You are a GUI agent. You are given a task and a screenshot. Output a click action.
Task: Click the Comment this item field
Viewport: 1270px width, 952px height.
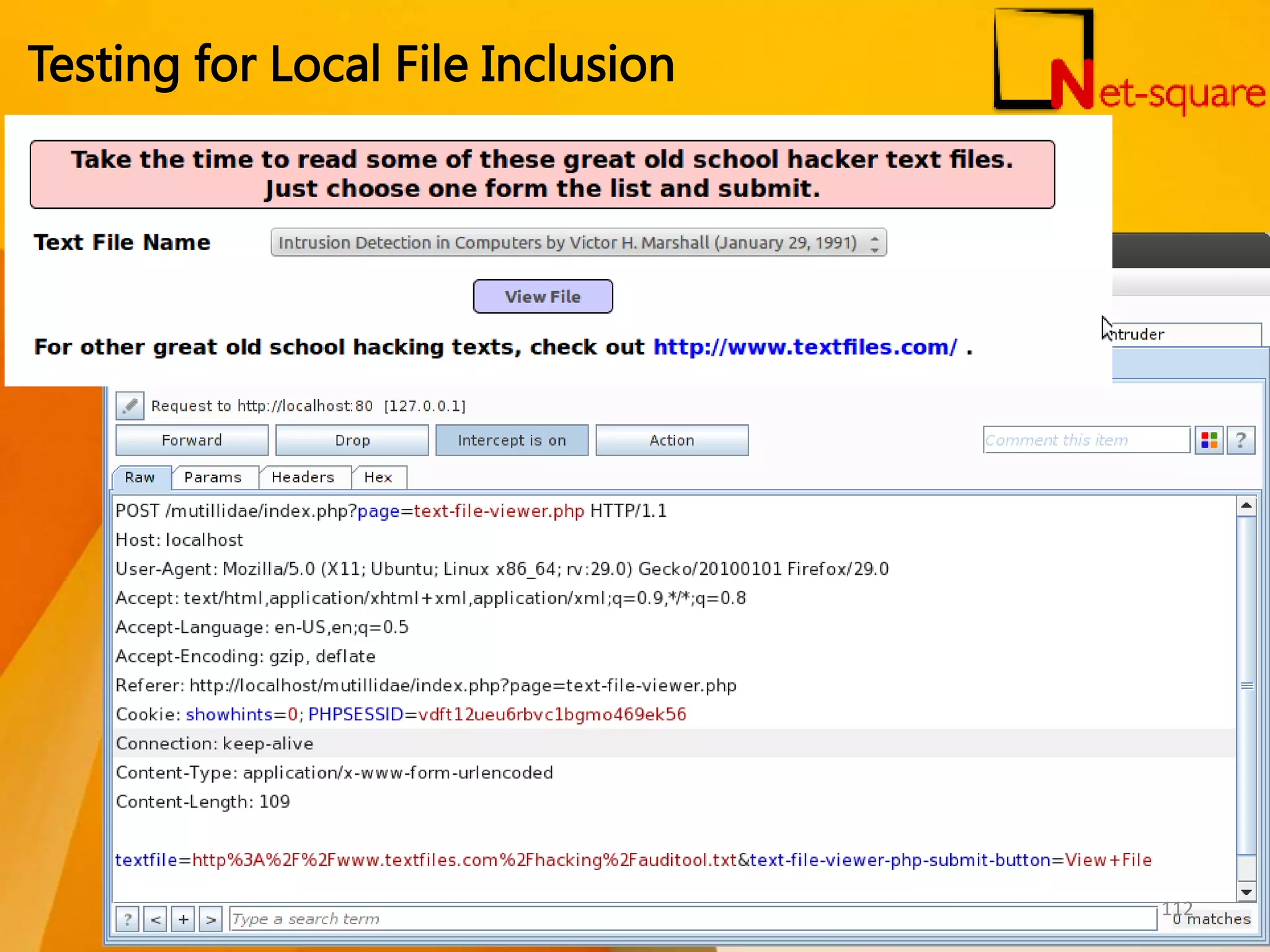(x=1086, y=440)
